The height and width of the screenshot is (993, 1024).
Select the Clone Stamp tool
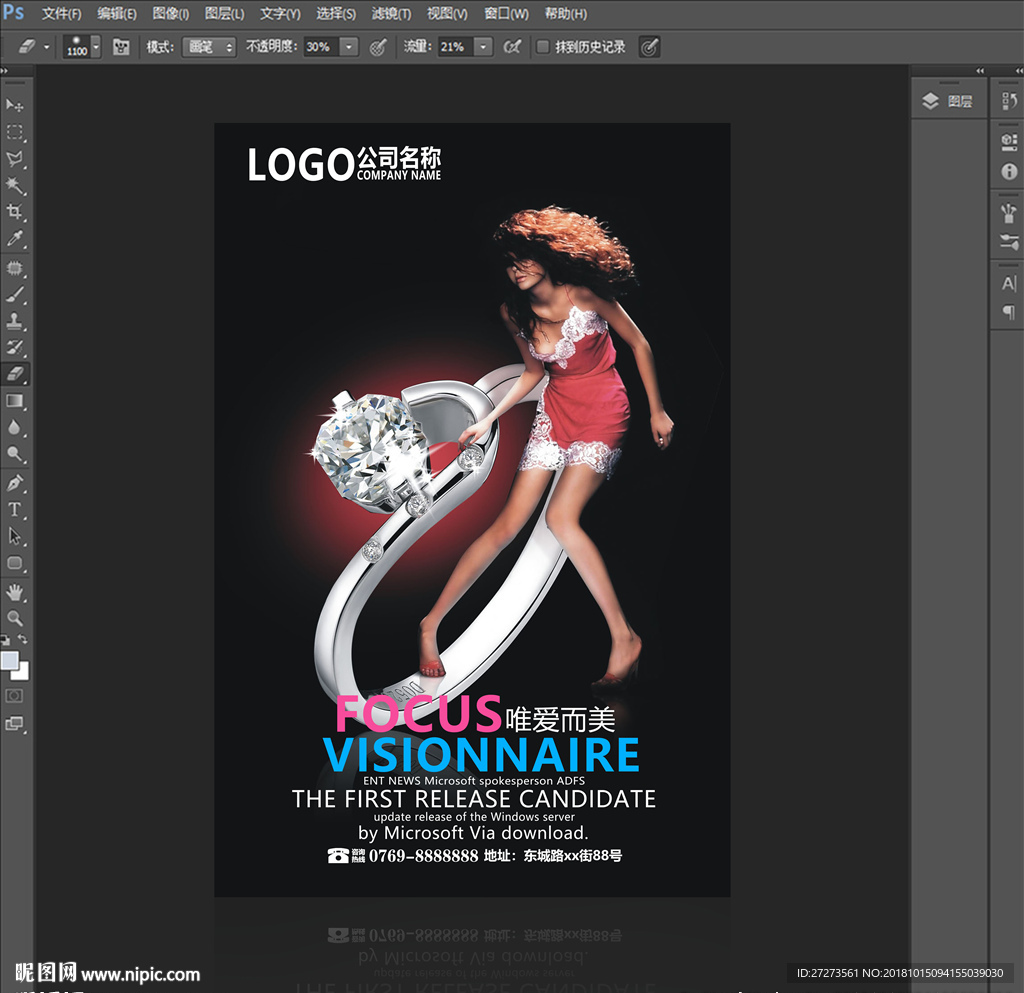tap(14, 321)
